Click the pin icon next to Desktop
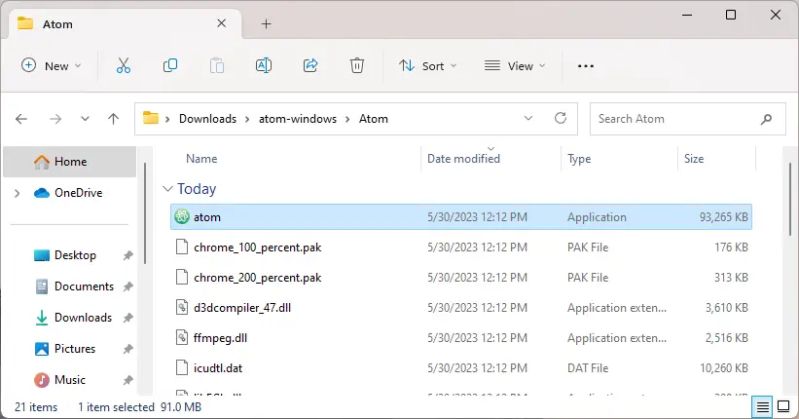Viewport: 799px width, 419px height. pyautogui.click(x=128, y=255)
